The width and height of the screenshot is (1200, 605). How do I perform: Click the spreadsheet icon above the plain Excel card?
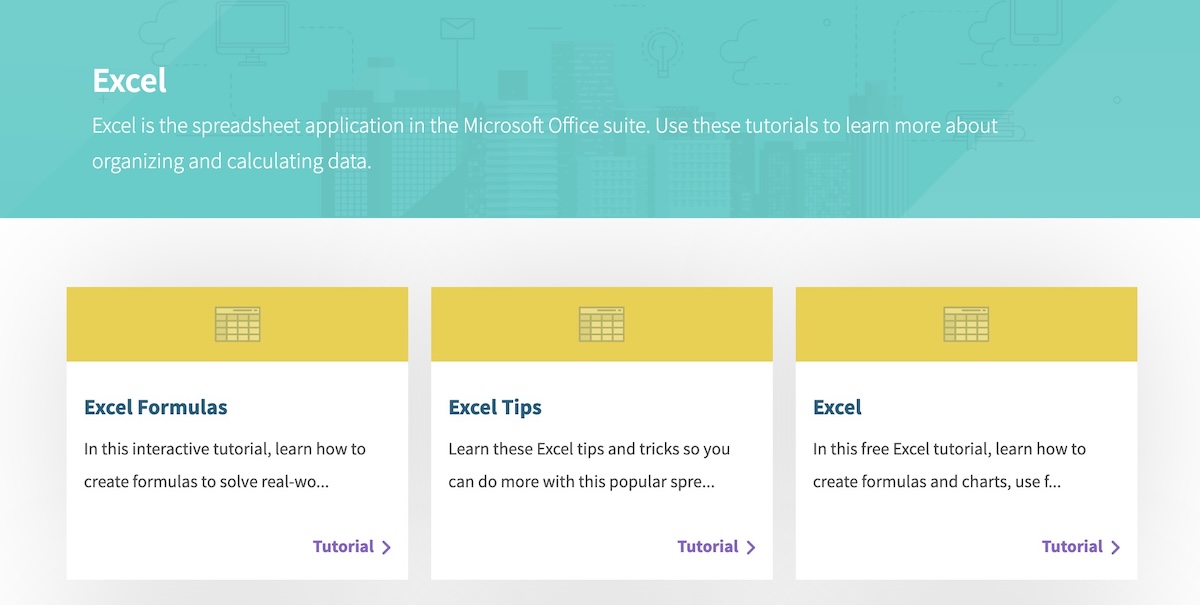[x=966, y=324]
